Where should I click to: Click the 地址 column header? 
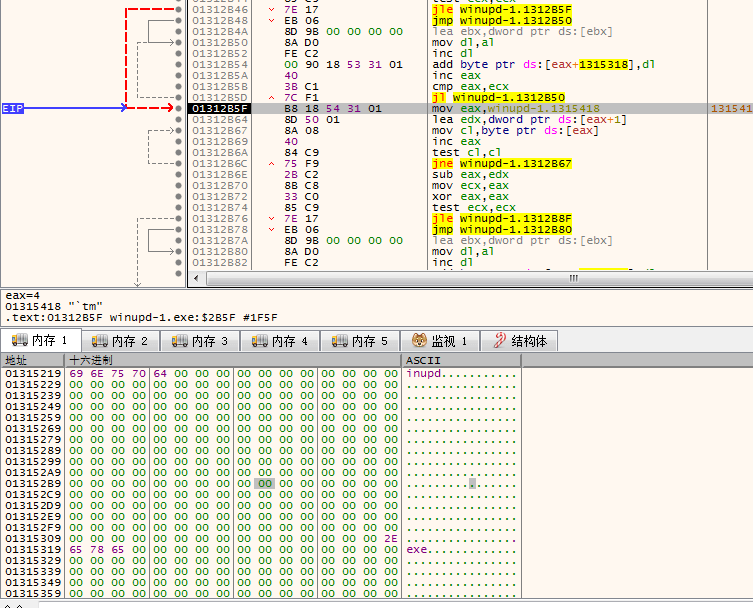point(33,360)
